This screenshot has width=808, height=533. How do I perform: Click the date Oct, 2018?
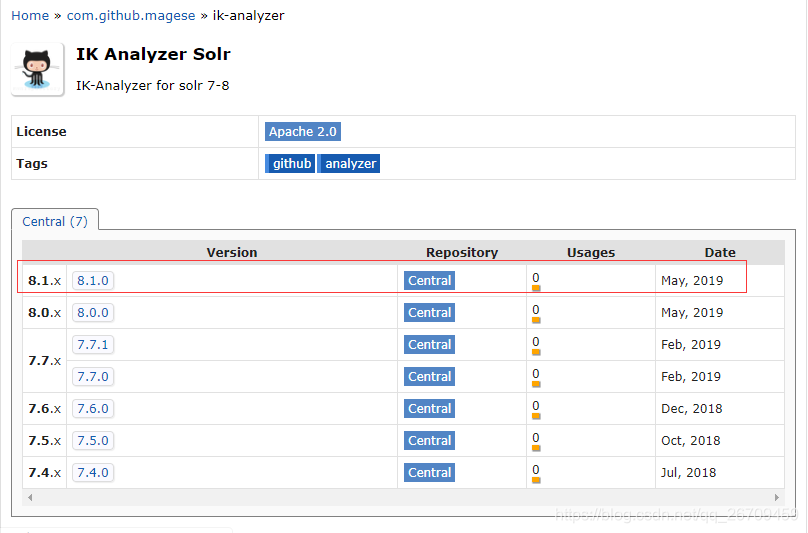click(x=691, y=441)
